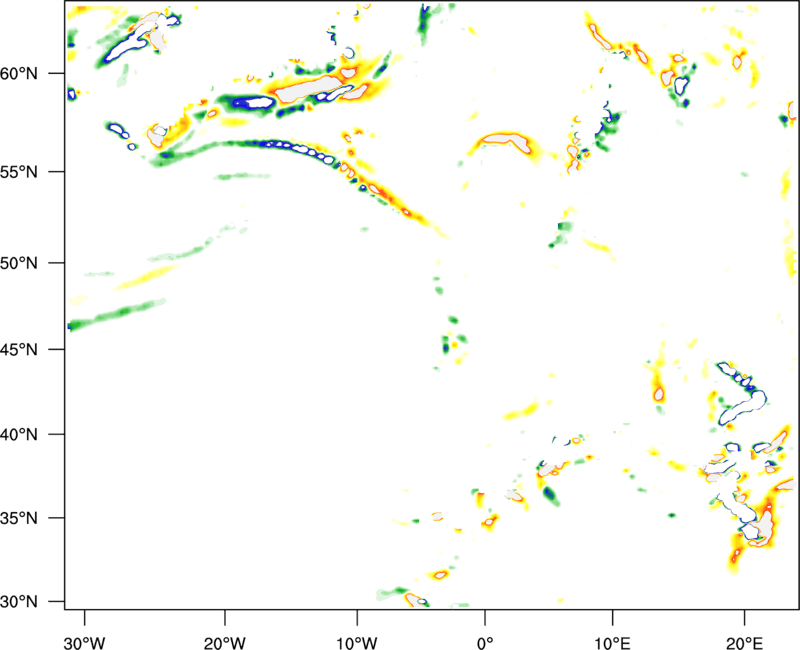This screenshot has height=650, width=800.
Task: Click the 50°N latitude label
Action: coord(19,263)
